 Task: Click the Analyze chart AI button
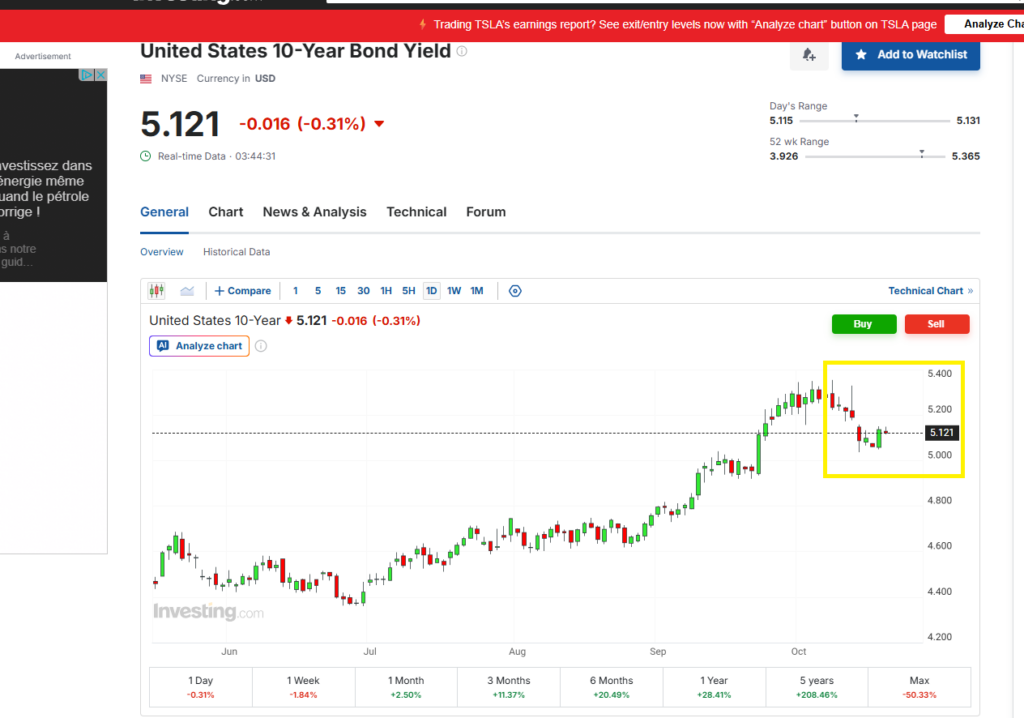(x=200, y=346)
